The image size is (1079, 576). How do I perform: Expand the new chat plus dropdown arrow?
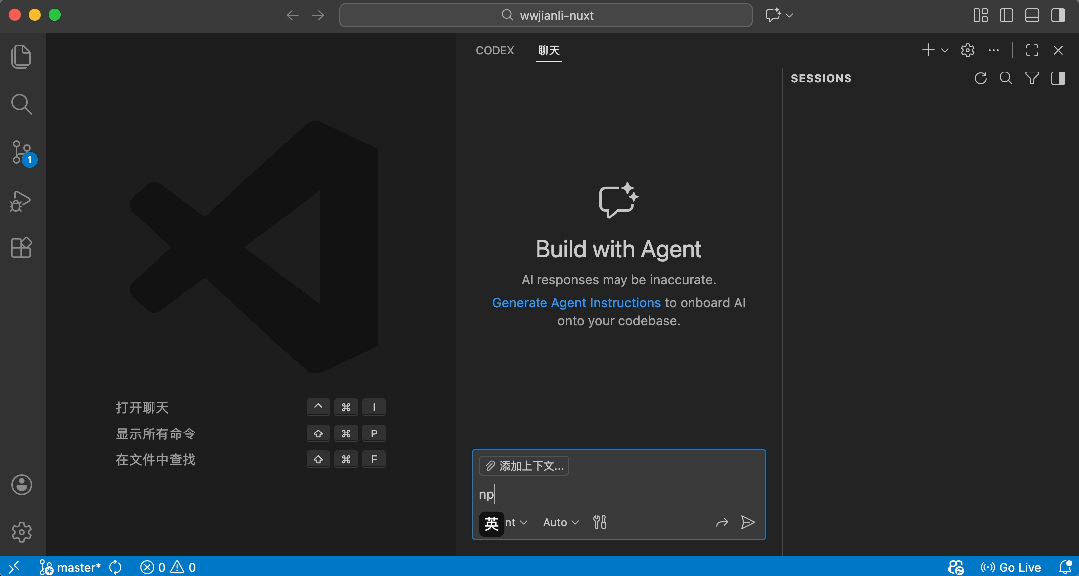point(945,50)
